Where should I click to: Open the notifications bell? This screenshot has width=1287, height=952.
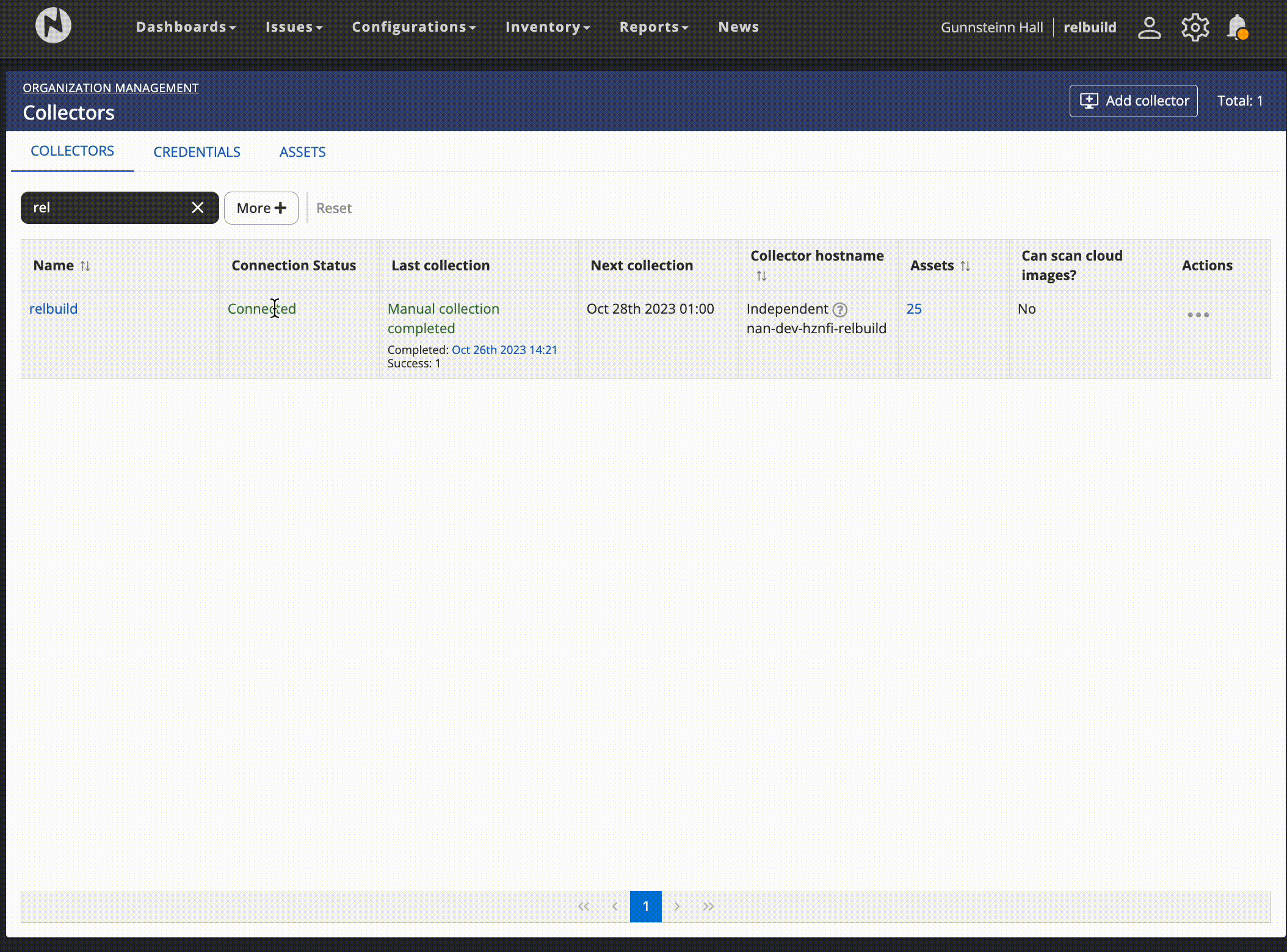click(x=1238, y=27)
